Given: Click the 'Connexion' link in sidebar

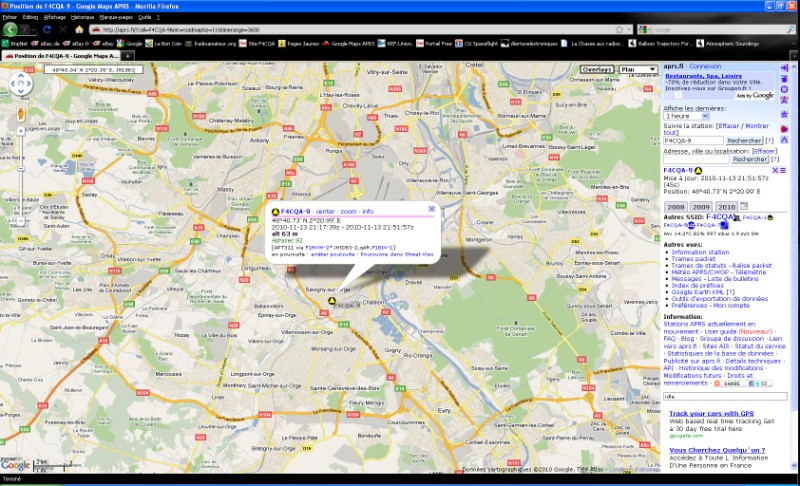Looking at the screenshot, I should pyautogui.click(x=705, y=66).
